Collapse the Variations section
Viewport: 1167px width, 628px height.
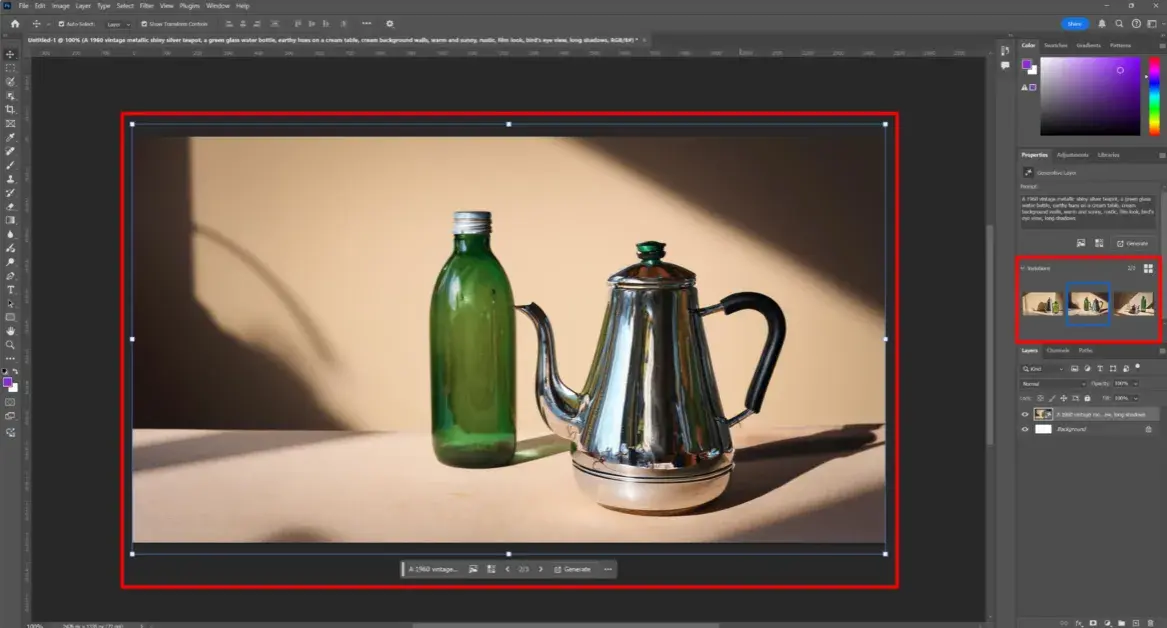coord(1023,268)
